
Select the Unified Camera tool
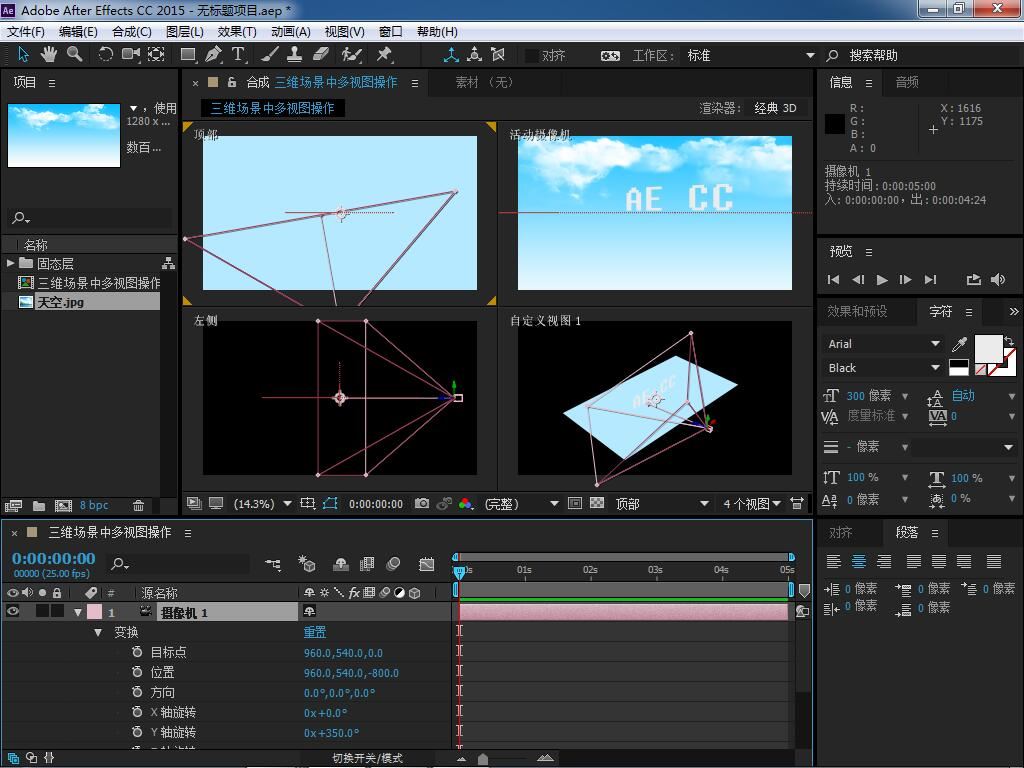click(x=131, y=55)
